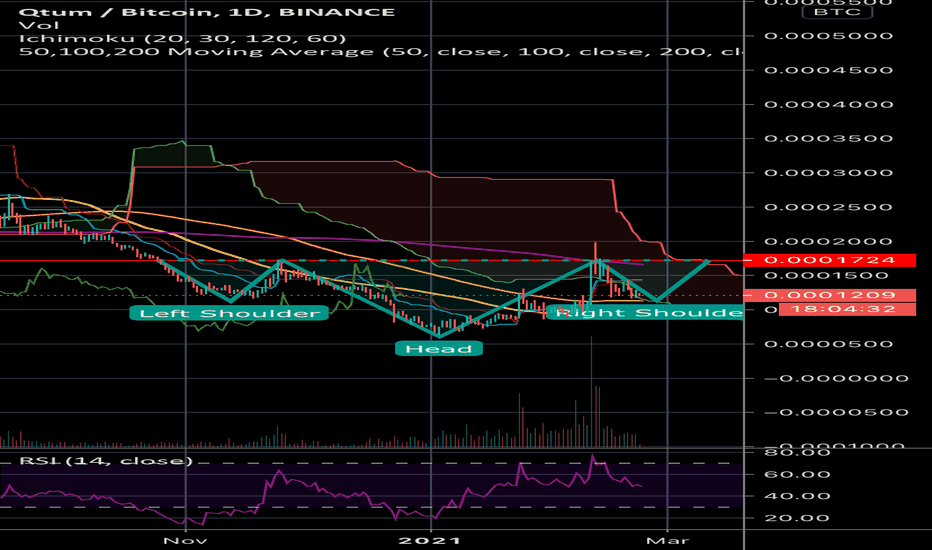Click the 0.0001209 current price label
The height and width of the screenshot is (550, 932).
pos(829,295)
